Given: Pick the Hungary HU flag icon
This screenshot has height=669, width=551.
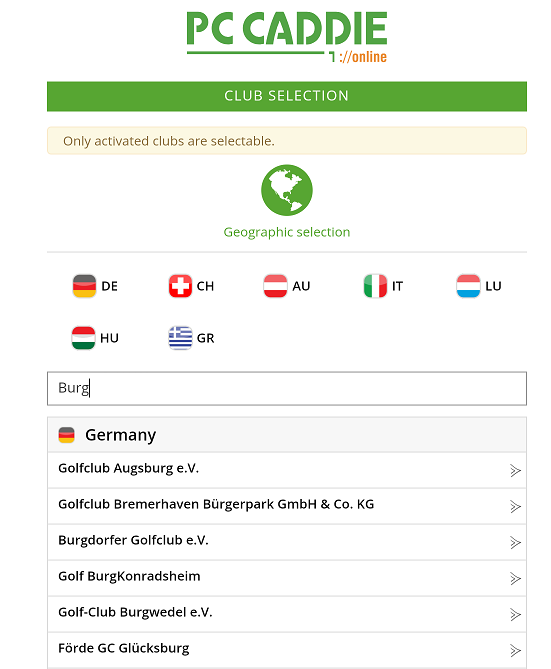Looking at the screenshot, I should (83, 338).
